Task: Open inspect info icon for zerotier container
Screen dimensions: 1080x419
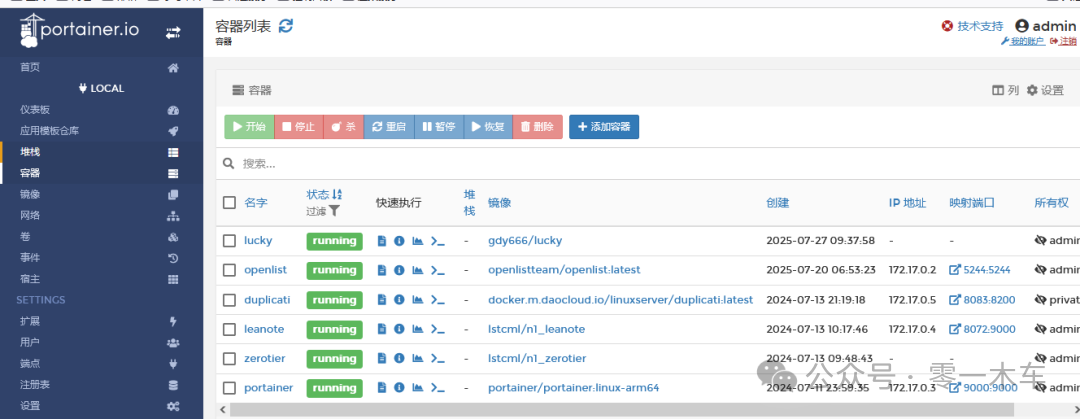Action: point(399,358)
